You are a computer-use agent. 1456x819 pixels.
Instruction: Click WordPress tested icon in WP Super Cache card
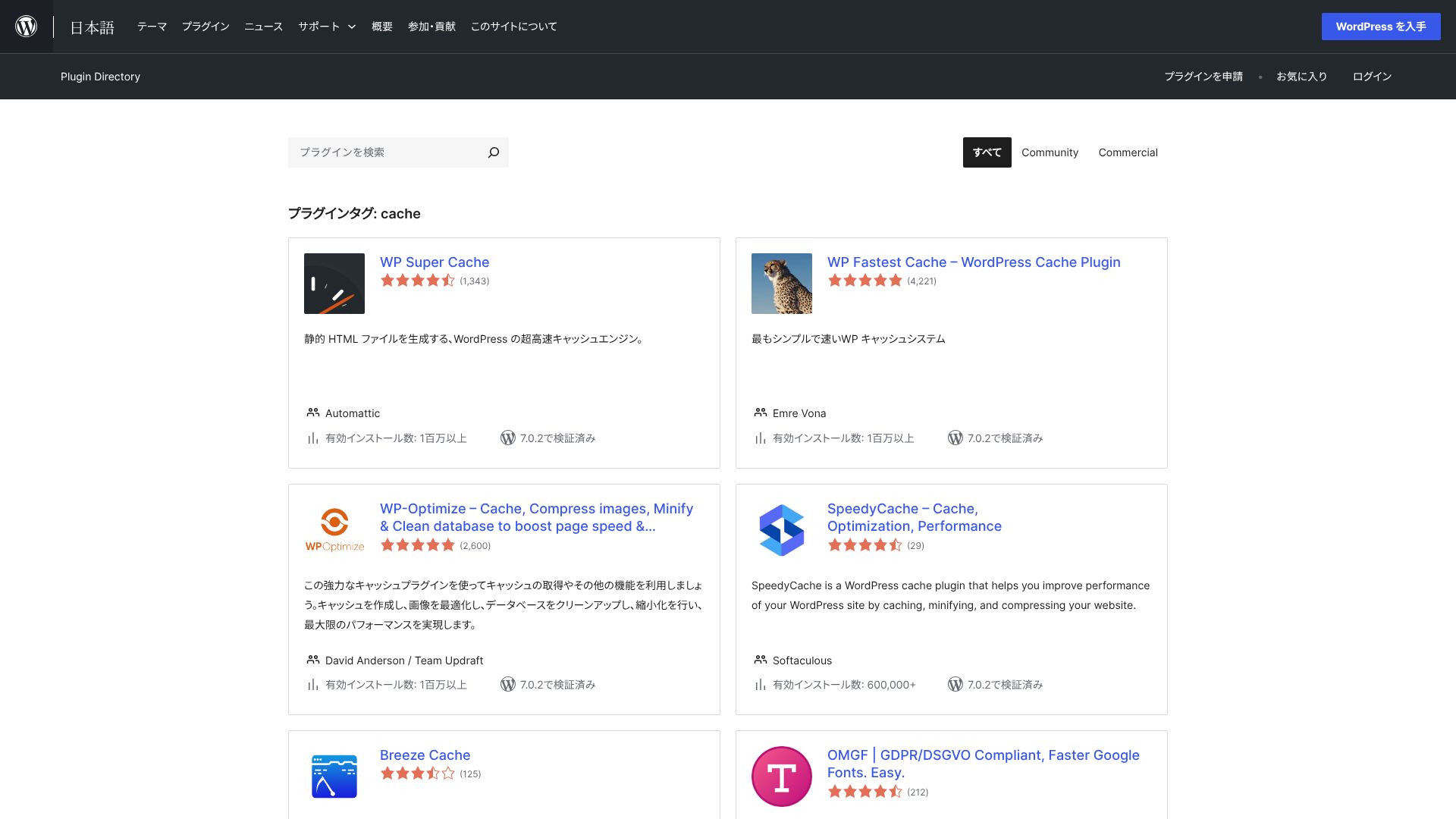(508, 438)
